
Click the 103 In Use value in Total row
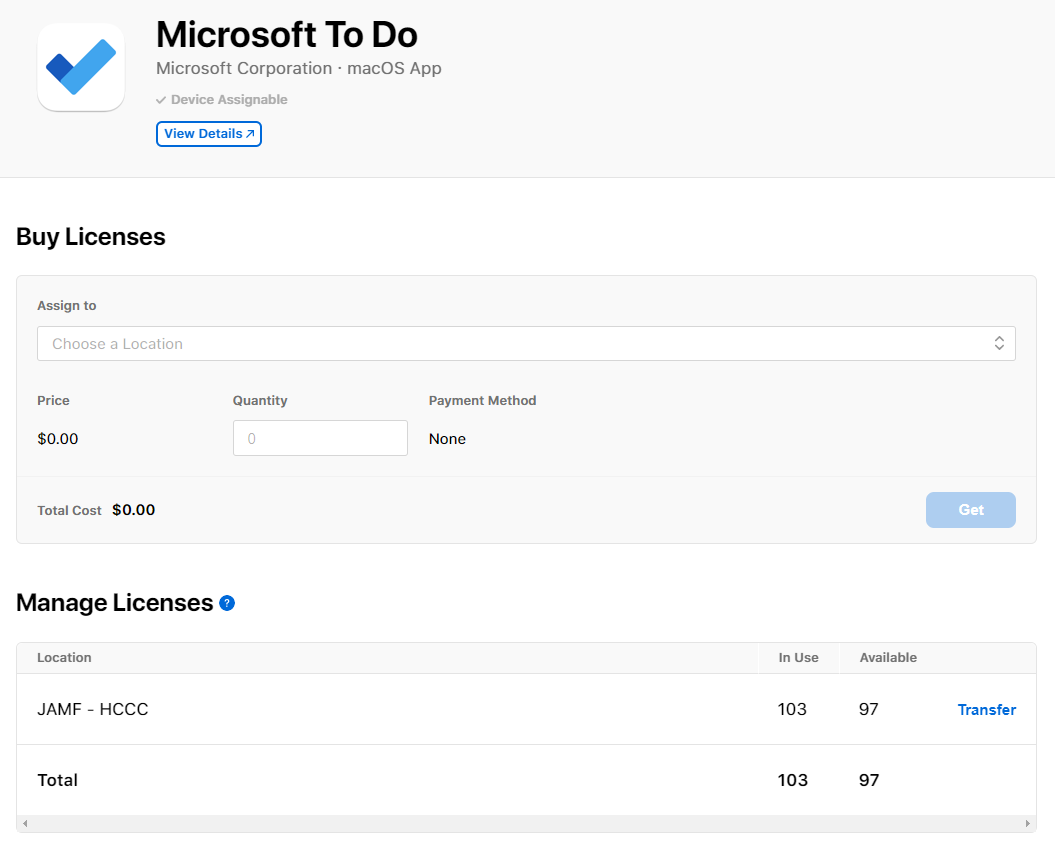point(793,780)
